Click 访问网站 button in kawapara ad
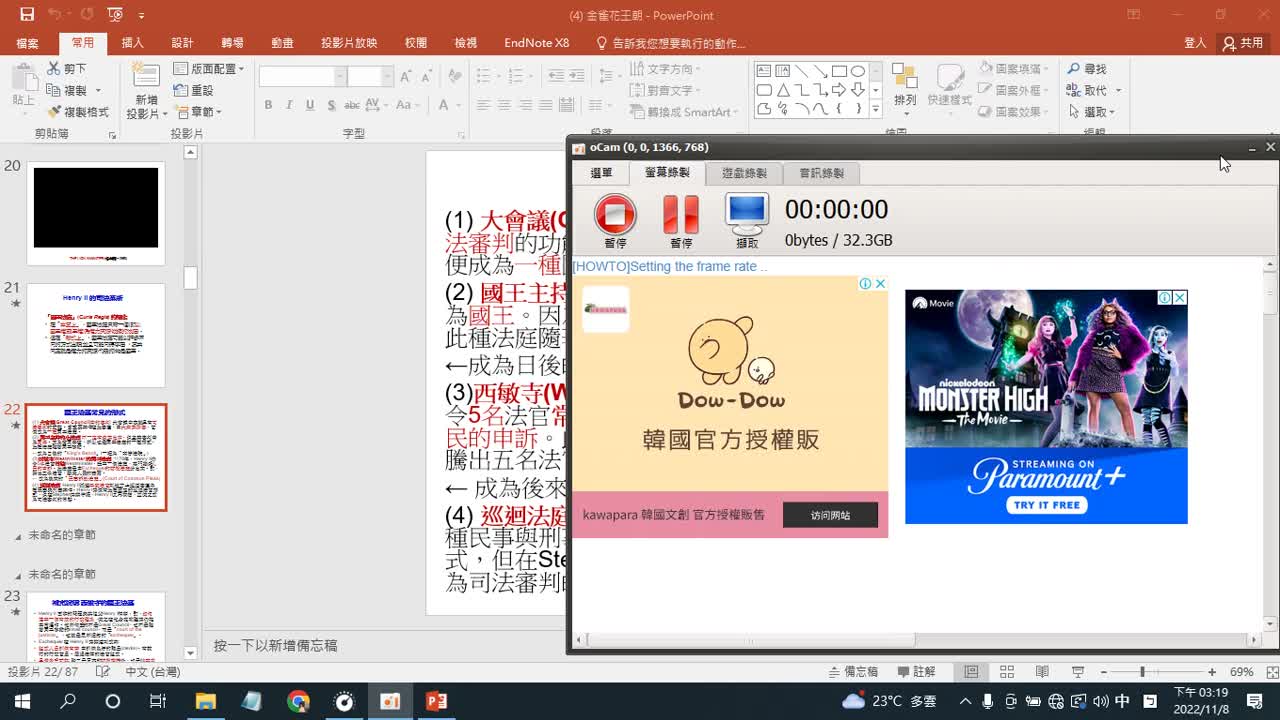The image size is (1280, 720). pos(830,515)
